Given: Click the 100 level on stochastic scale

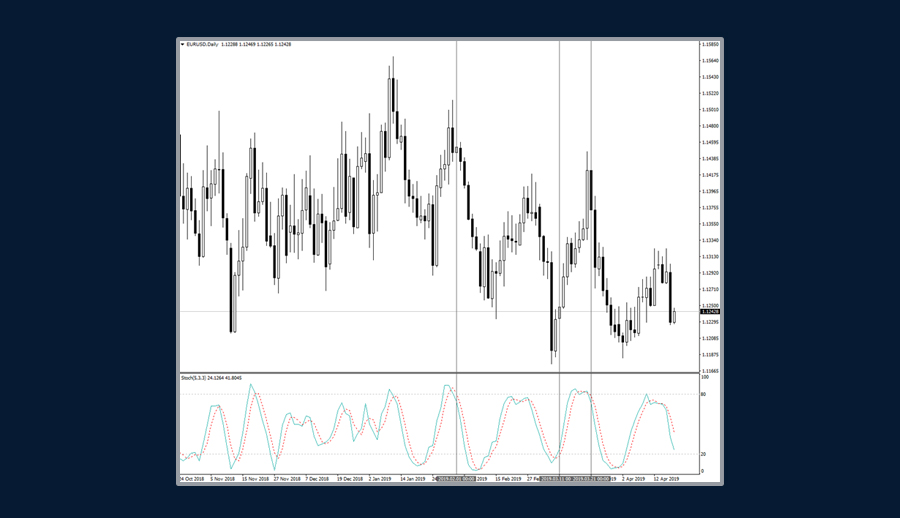Looking at the screenshot, I should click(x=706, y=378).
